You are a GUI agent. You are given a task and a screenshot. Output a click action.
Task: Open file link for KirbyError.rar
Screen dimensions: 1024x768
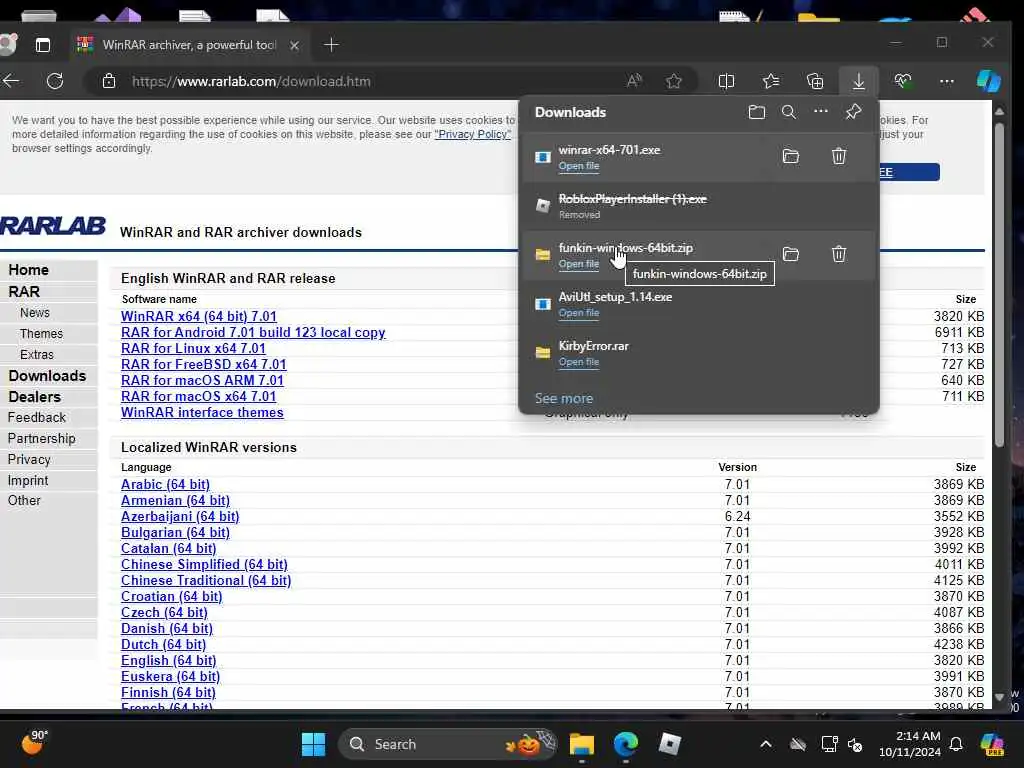pos(579,362)
